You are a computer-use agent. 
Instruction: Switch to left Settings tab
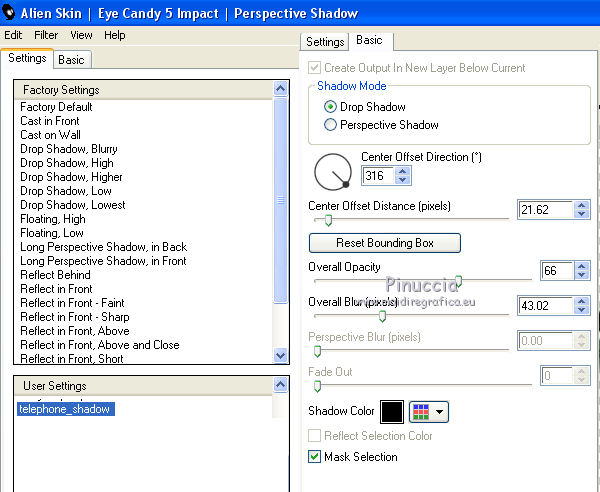27,58
